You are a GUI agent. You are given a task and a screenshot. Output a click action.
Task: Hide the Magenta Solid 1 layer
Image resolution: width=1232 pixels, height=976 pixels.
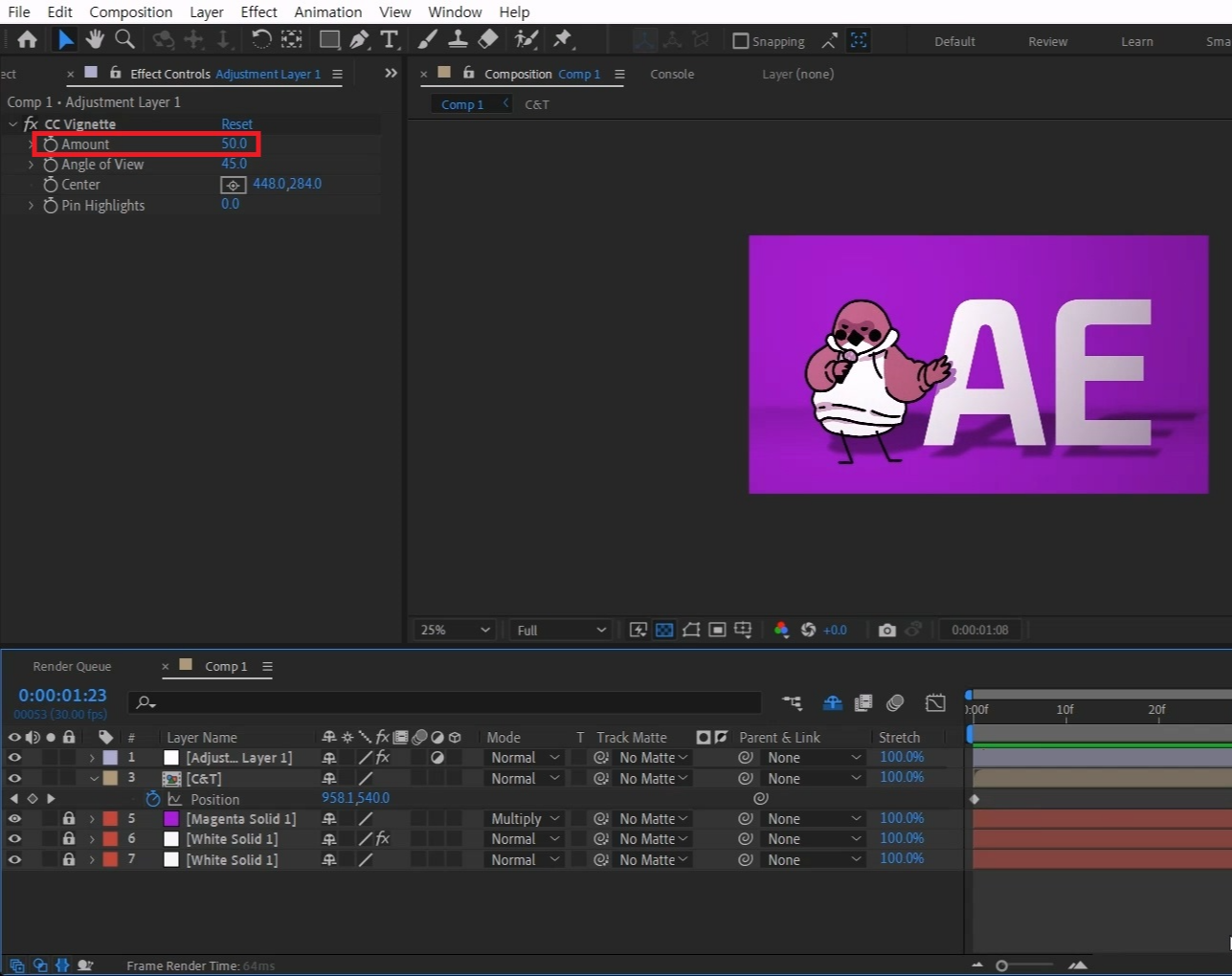(x=14, y=818)
